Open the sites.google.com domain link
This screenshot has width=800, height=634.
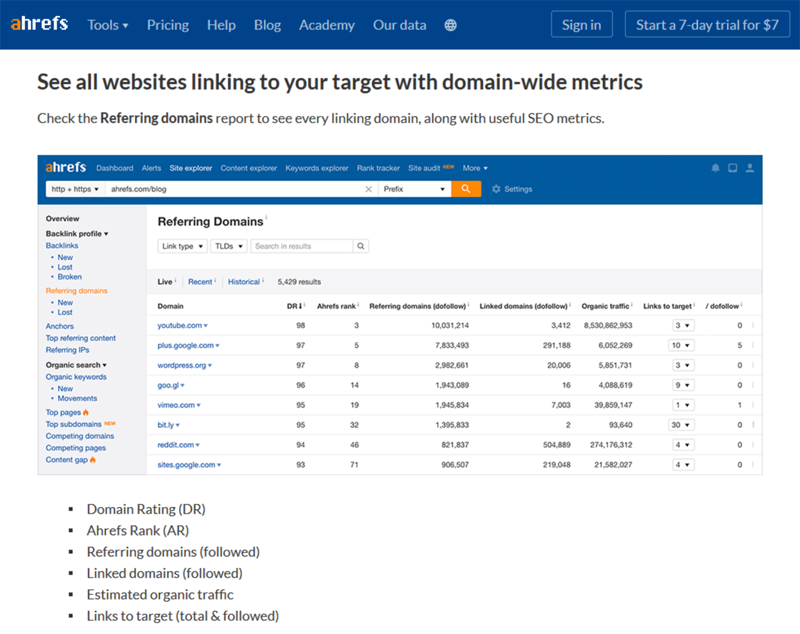186,465
